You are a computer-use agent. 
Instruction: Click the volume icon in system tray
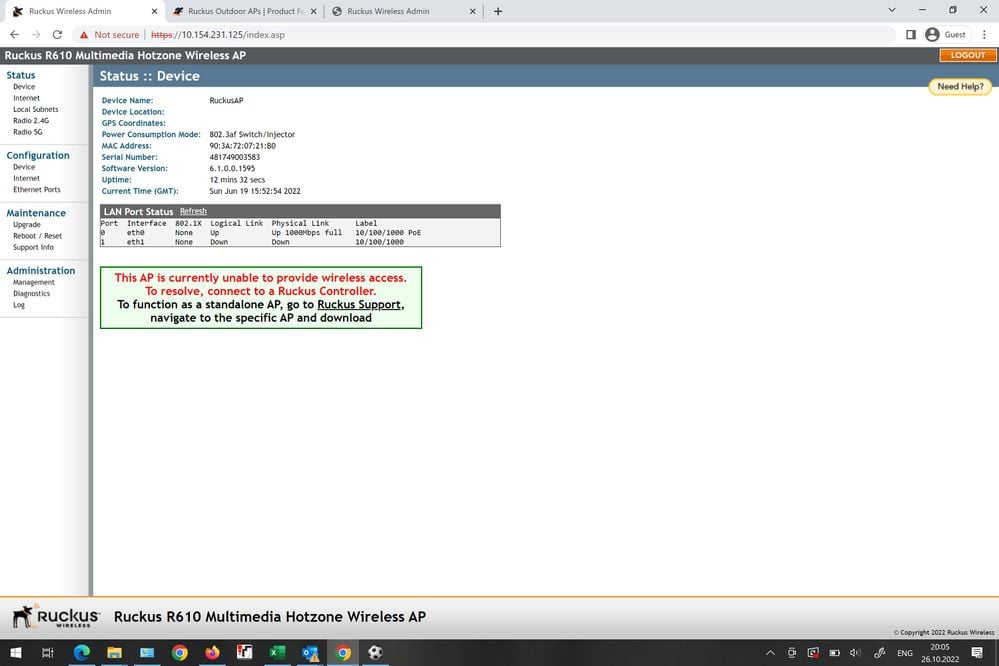tap(856, 653)
